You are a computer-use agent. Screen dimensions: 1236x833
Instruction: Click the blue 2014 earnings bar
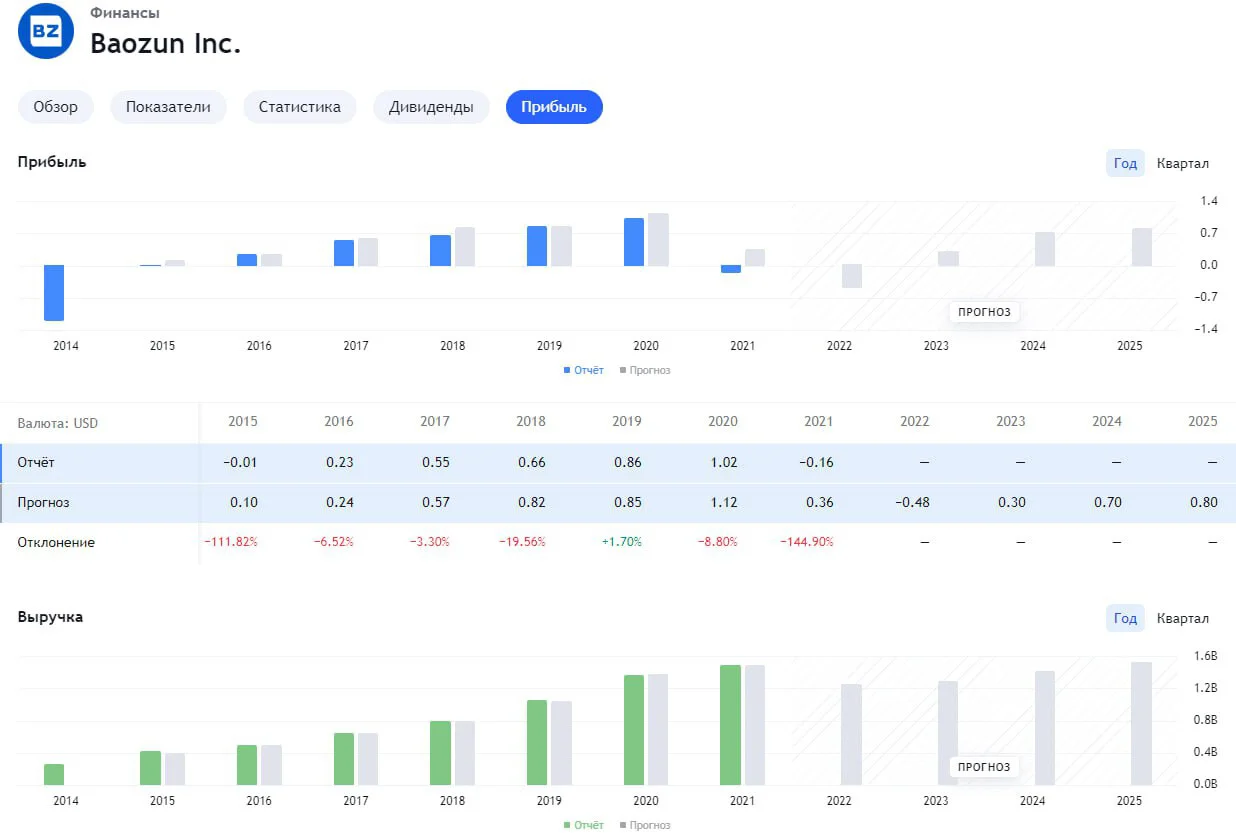coord(53,293)
